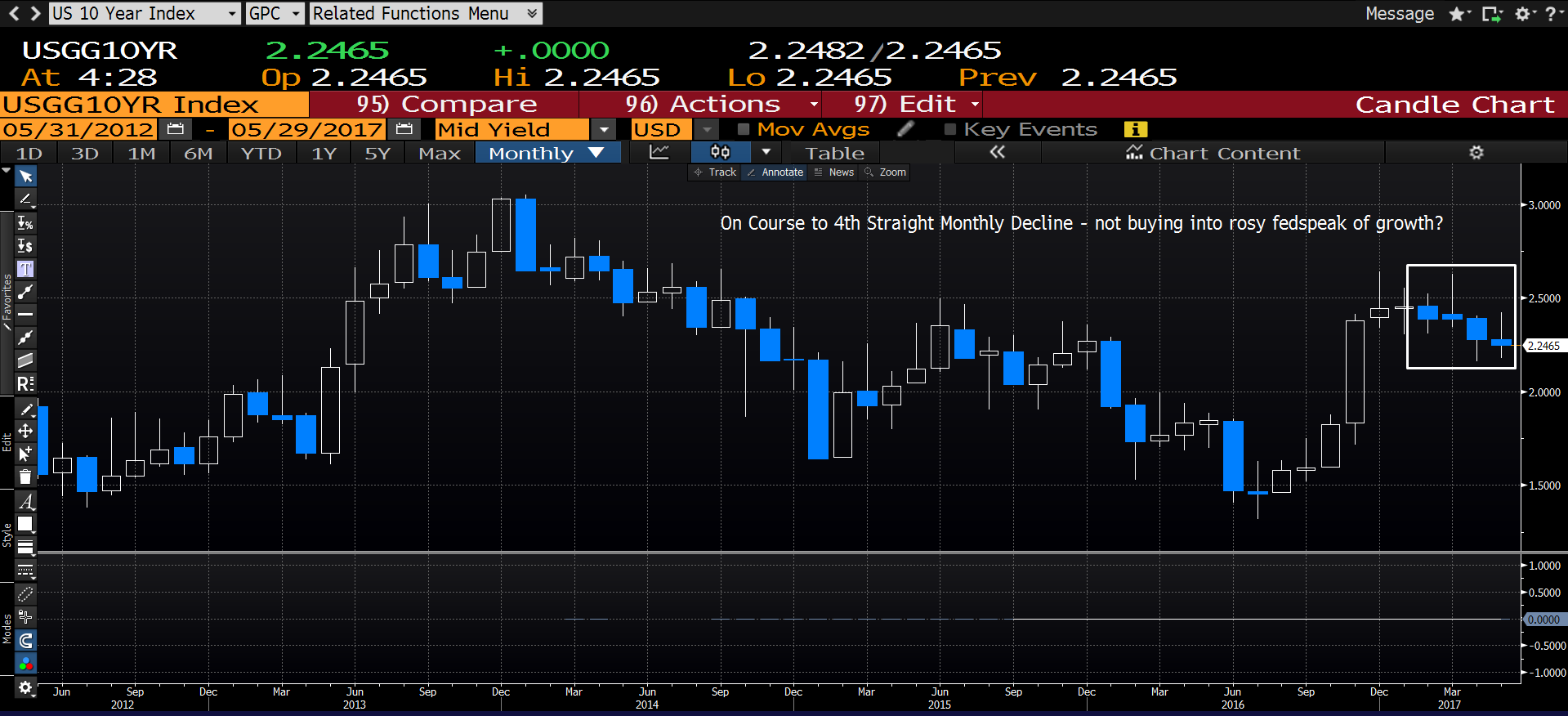Toggle the Annotate mode

(x=775, y=172)
